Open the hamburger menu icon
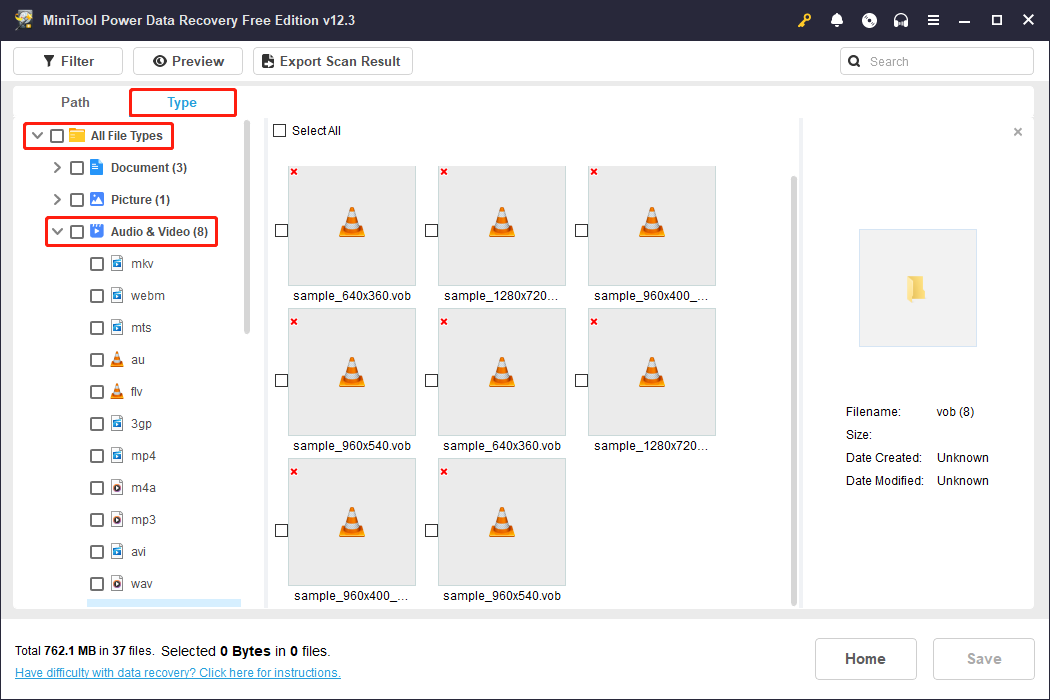 coord(933,20)
